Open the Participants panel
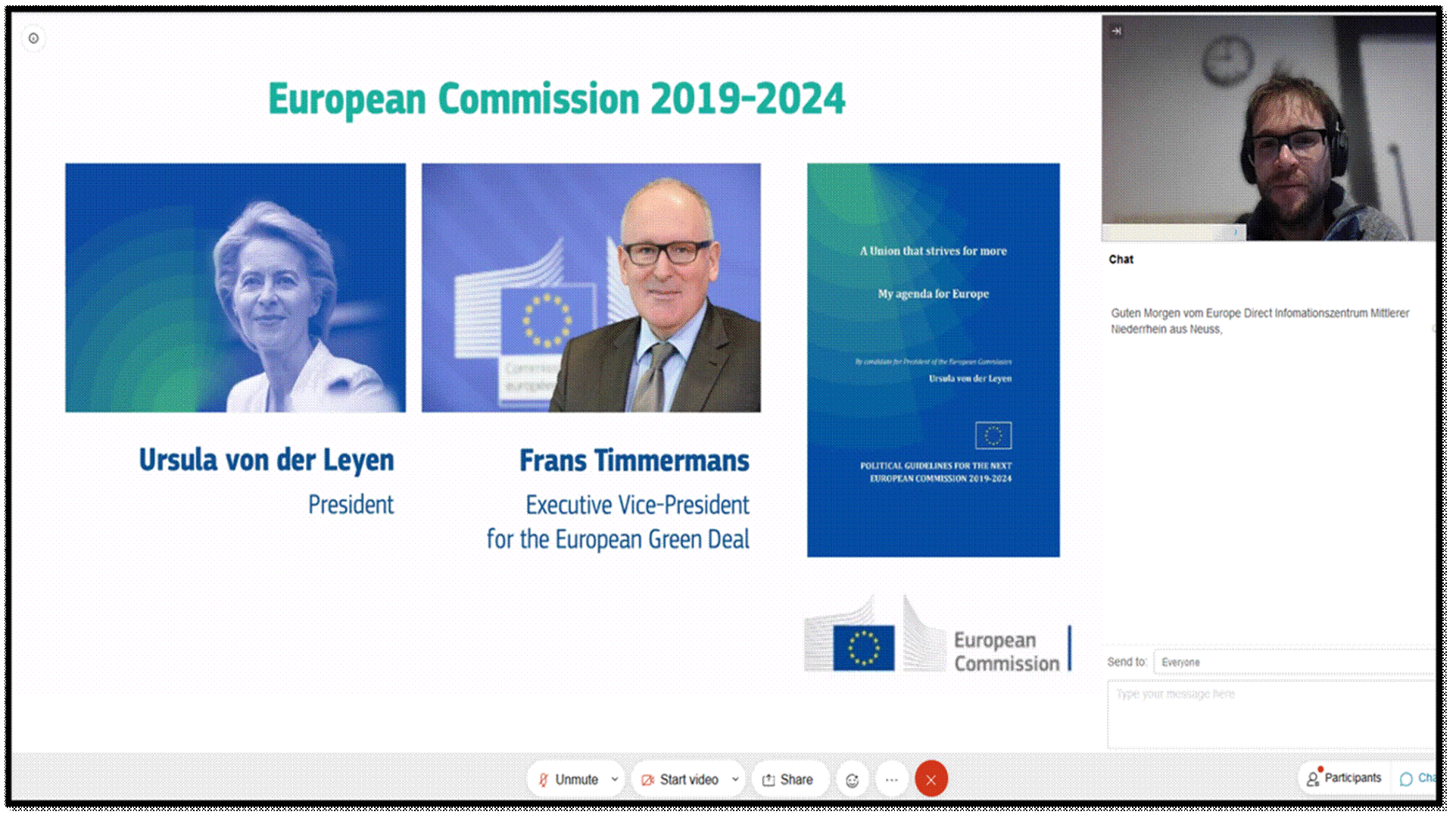 [x=1344, y=778]
